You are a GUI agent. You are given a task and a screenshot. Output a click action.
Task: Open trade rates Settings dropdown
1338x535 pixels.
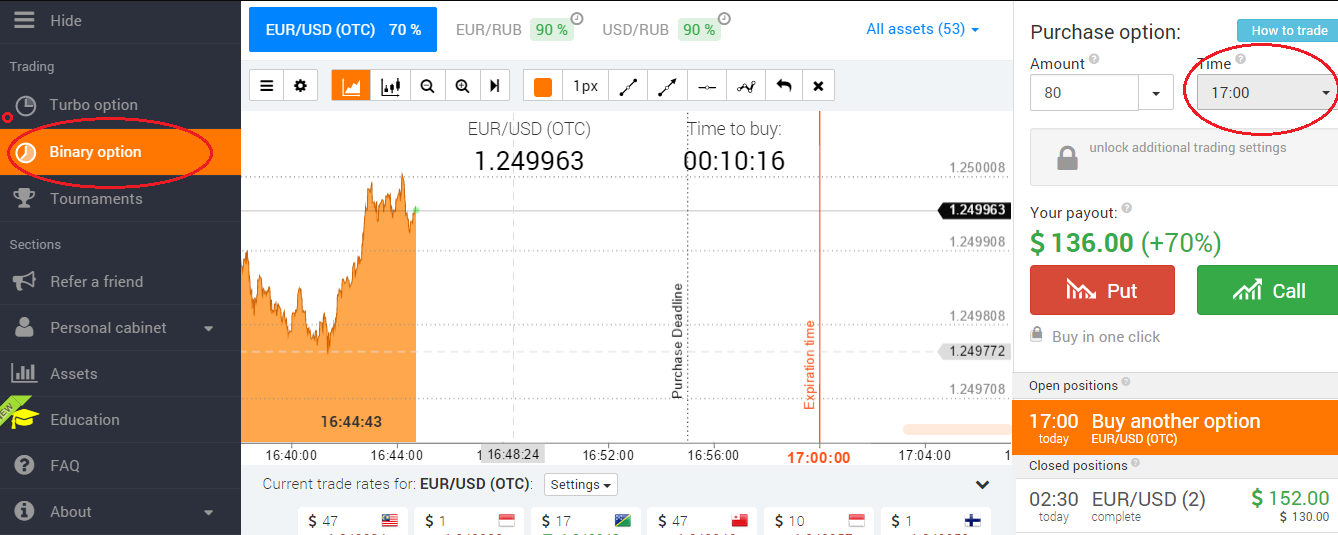[x=581, y=485]
